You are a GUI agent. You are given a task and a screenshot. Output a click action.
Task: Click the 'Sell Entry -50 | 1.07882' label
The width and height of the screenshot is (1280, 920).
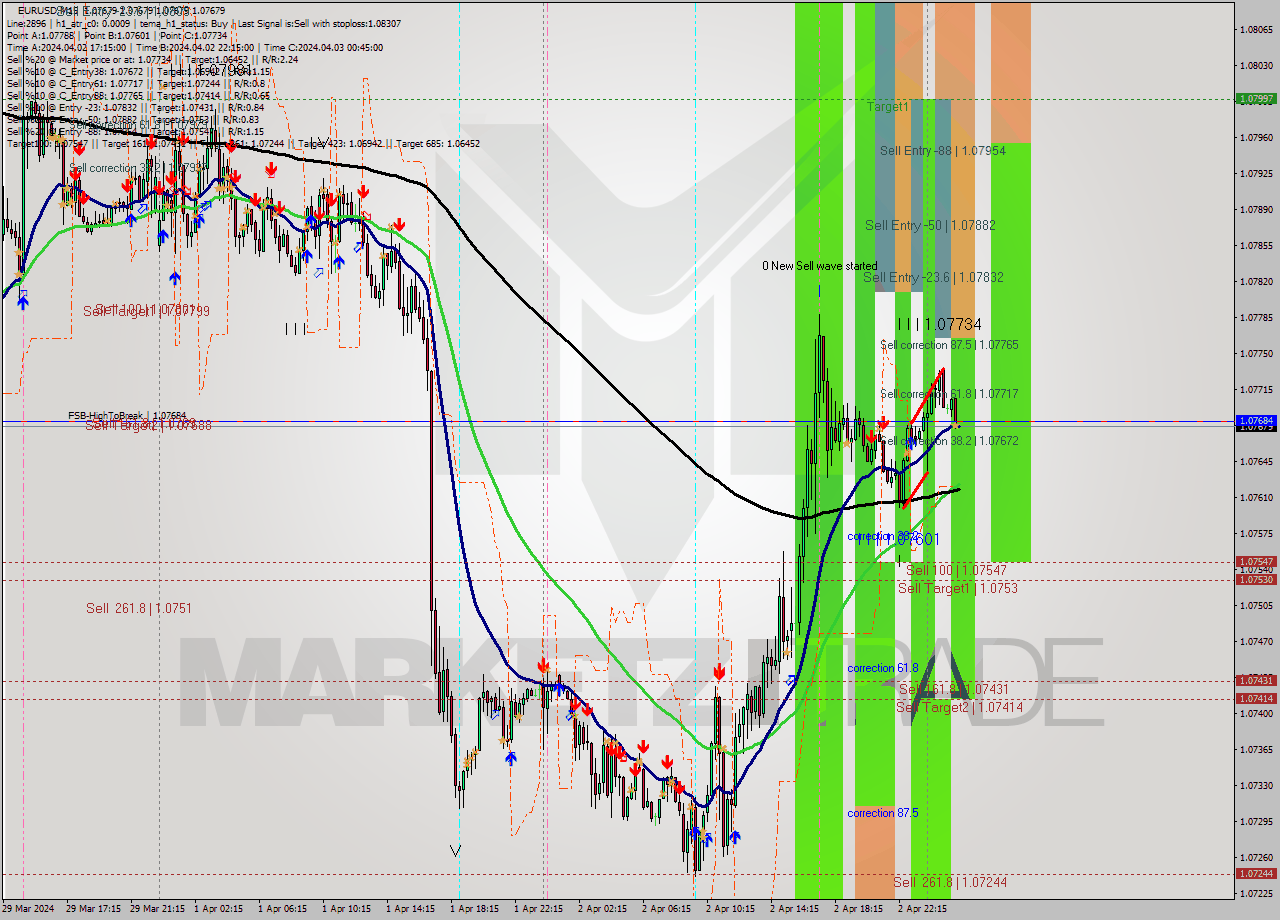pos(930,226)
